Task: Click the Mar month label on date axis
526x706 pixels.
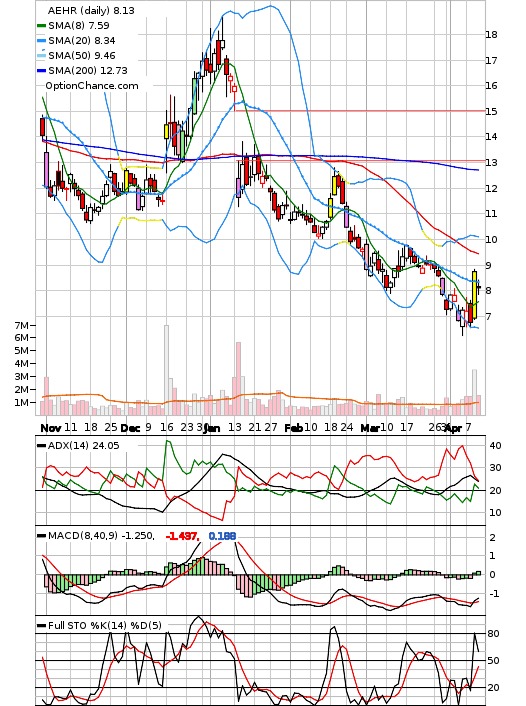Action: pyautogui.click(x=370, y=428)
